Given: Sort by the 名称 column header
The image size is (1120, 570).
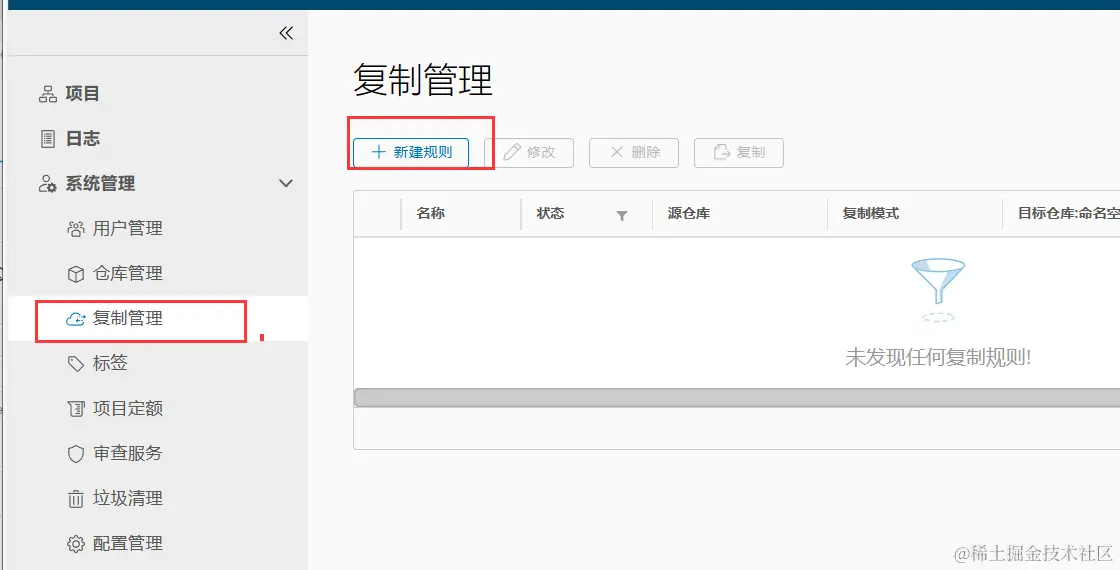Looking at the screenshot, I should tap(431, 214).
